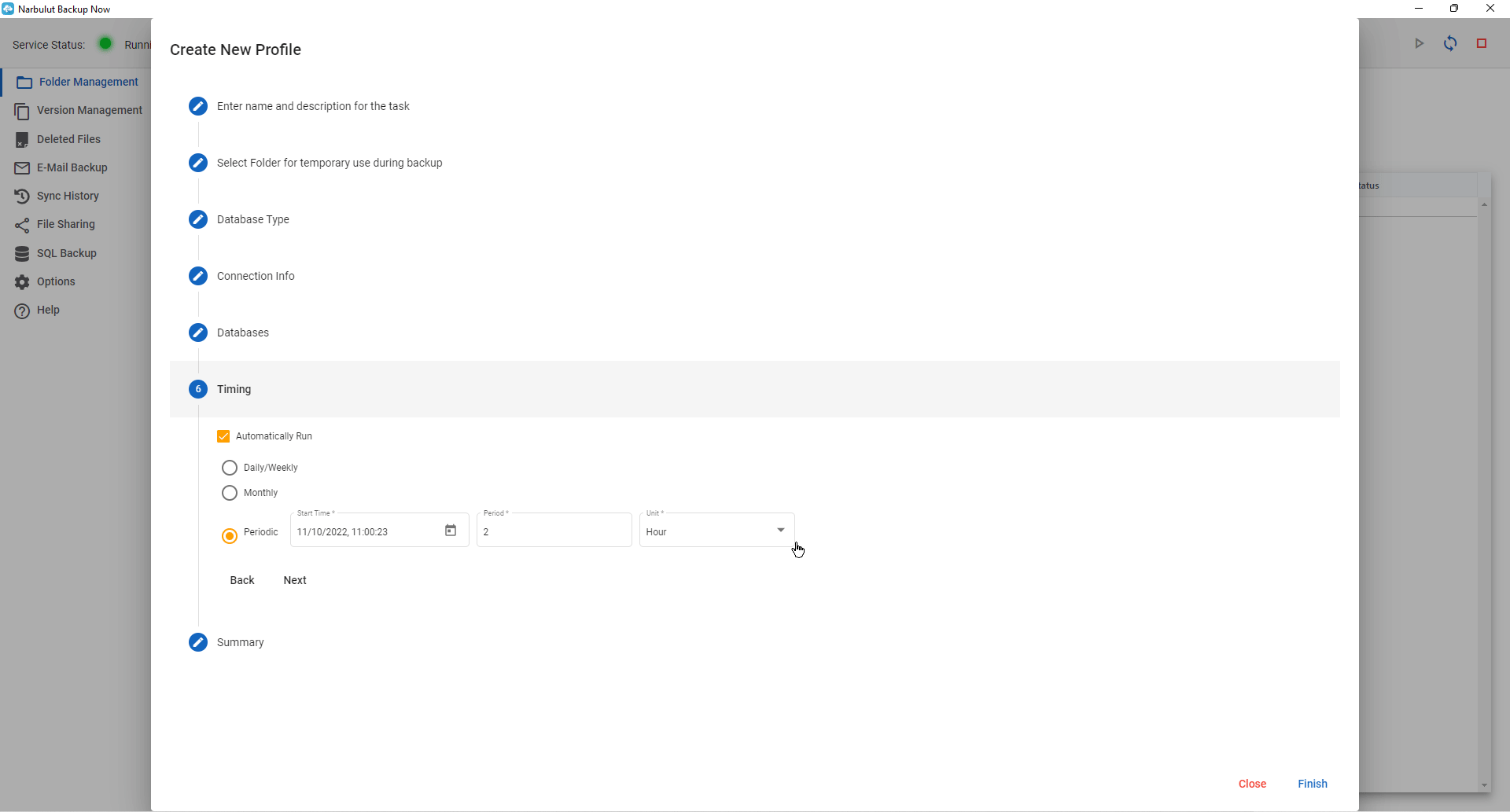The height and width of the screenshot is (812, 1510).
Task: Click Back in Timing step
Action: click(x=242, y=580)
